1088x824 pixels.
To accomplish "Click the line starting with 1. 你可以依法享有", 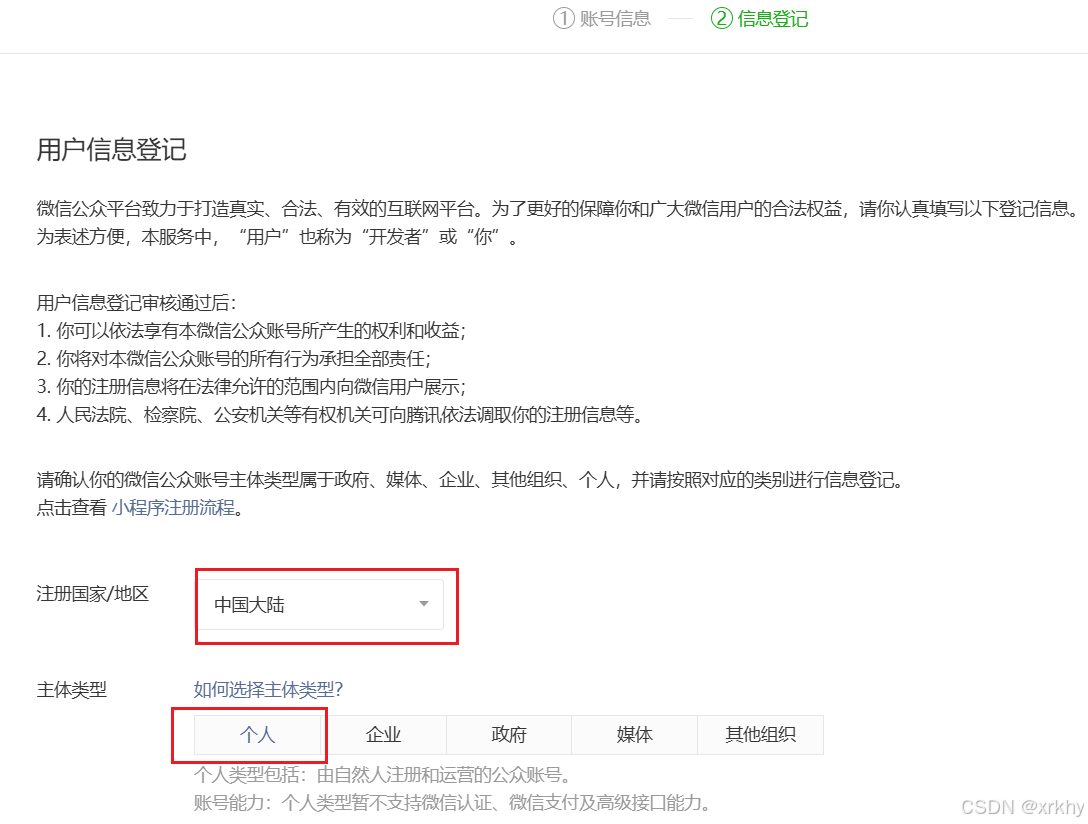I will click(251, 331).
